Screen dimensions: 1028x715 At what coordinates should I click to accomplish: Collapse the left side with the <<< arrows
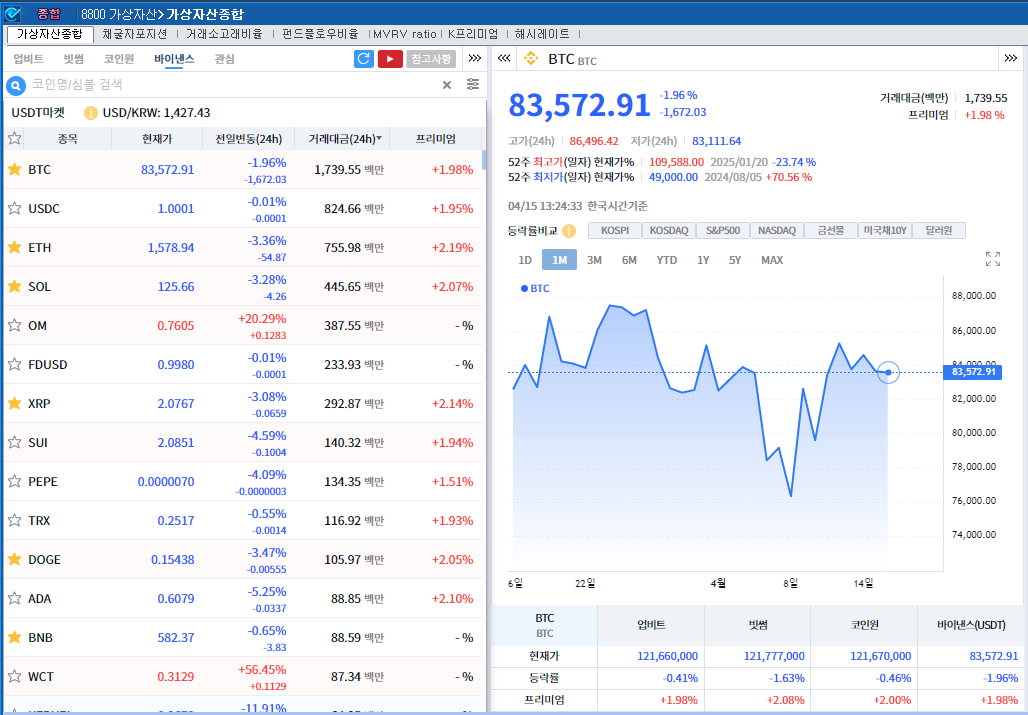coord(504,59)
